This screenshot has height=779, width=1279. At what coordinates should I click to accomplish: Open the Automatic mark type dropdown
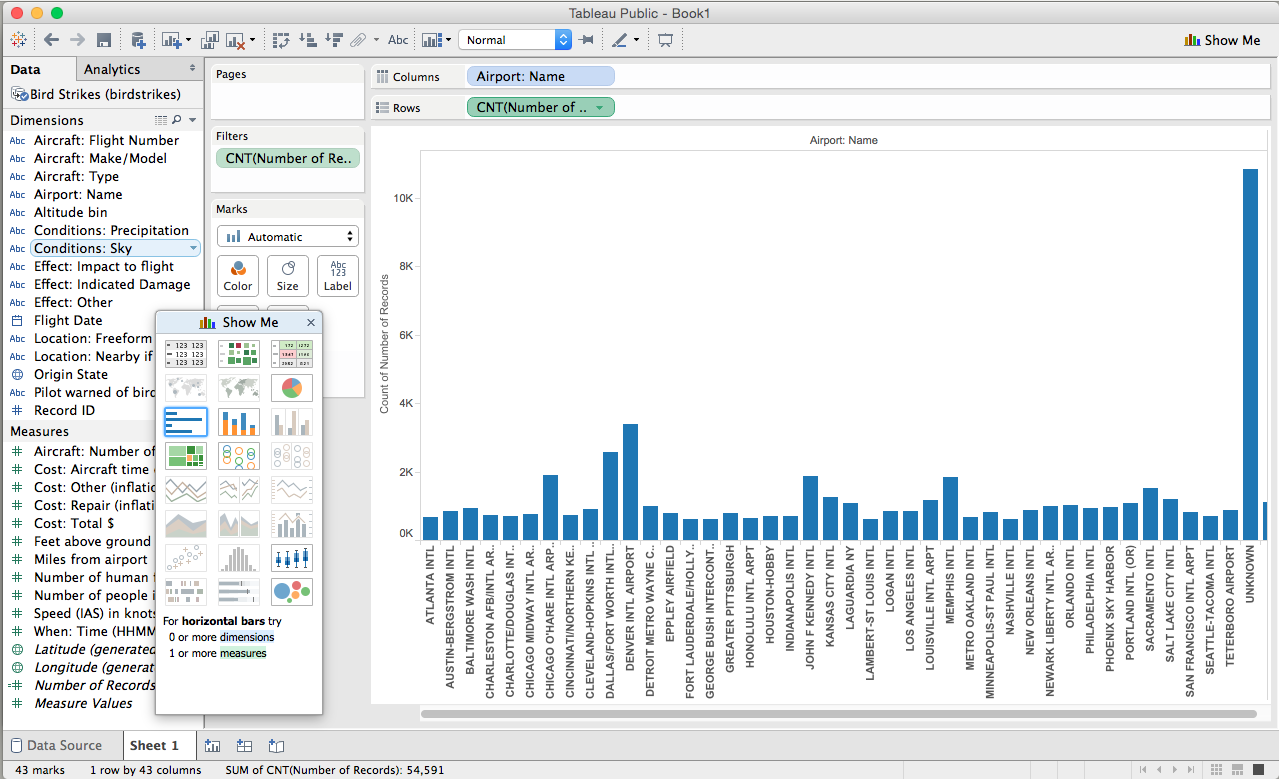click(287, 237)
